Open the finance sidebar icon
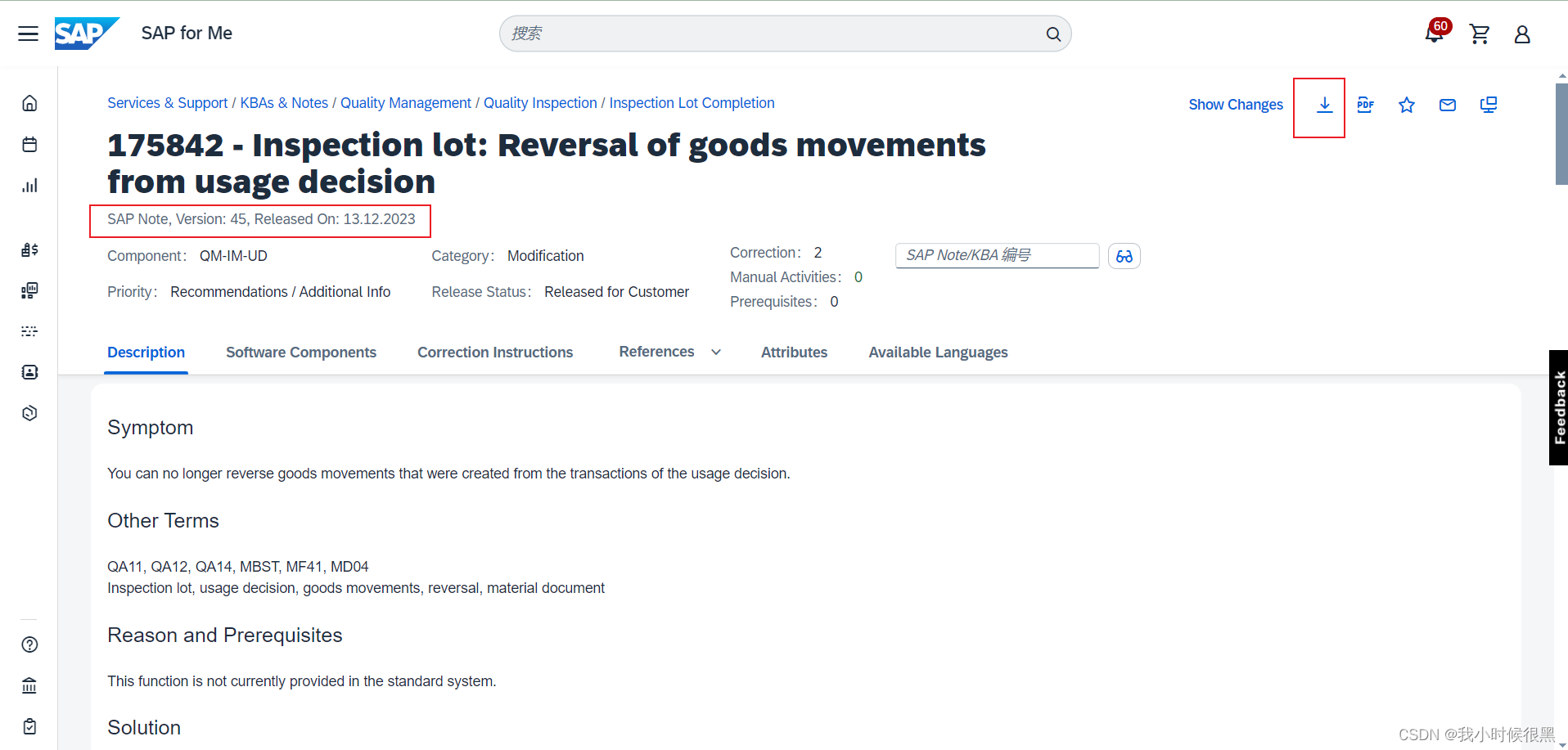 (x=29, y=249)
